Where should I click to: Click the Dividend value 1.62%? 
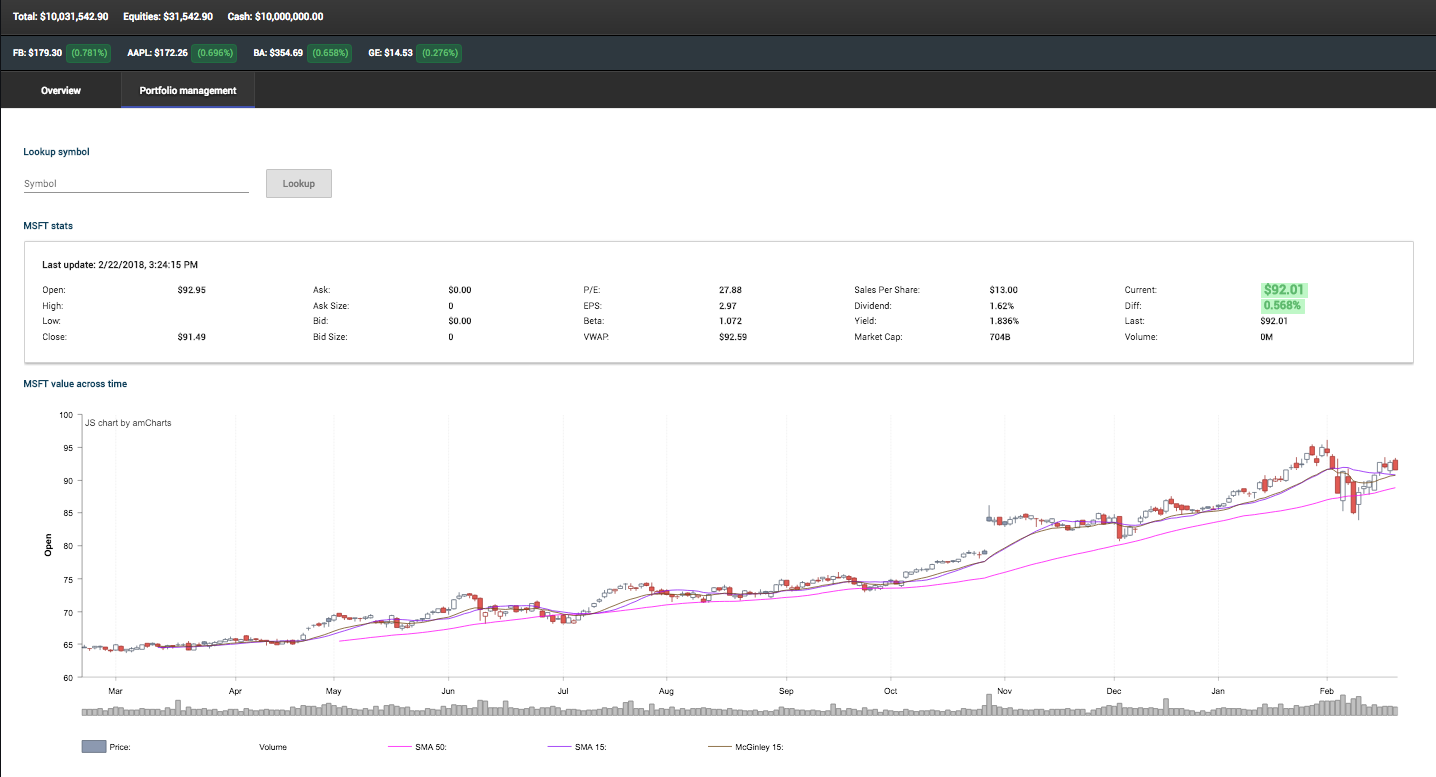[1002, 306]
